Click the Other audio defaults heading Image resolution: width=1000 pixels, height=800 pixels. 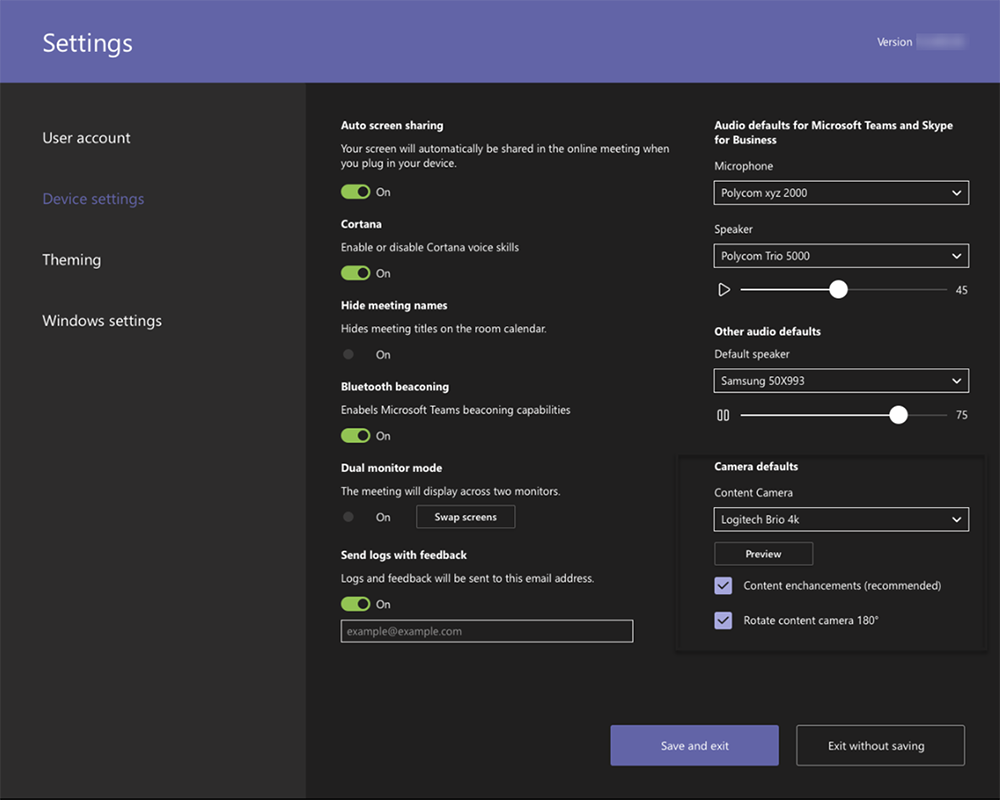pyautogui.click(x=767, y=331)
